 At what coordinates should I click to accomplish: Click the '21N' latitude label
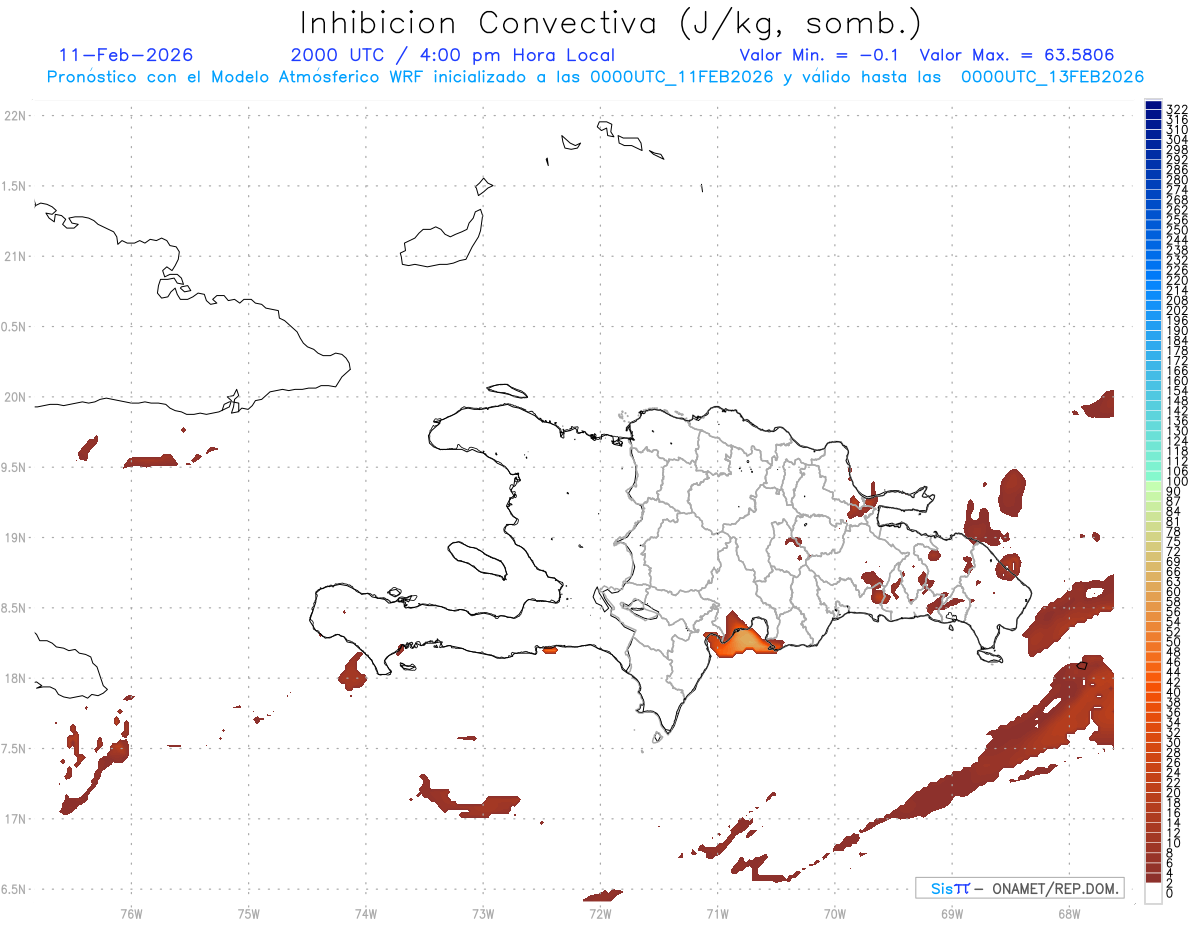coord(15,257)
